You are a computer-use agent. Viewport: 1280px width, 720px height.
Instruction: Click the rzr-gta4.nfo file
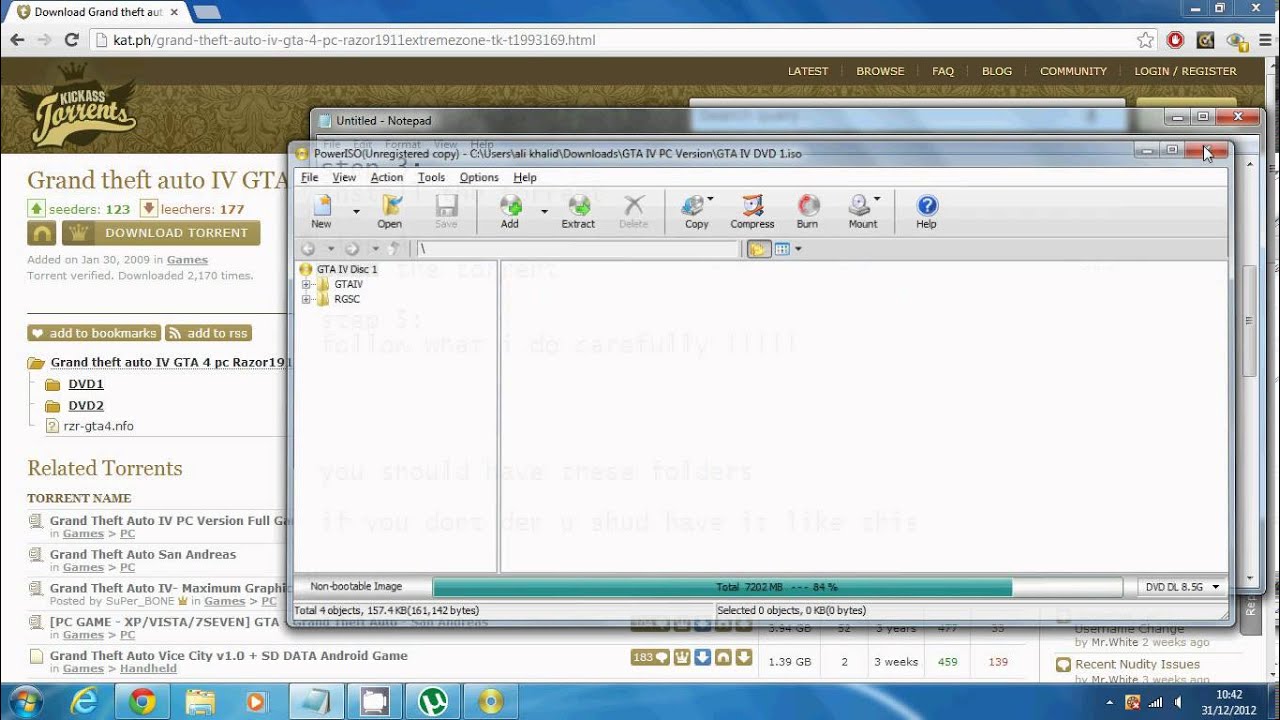pyautogui.click(x=98, y=426)
